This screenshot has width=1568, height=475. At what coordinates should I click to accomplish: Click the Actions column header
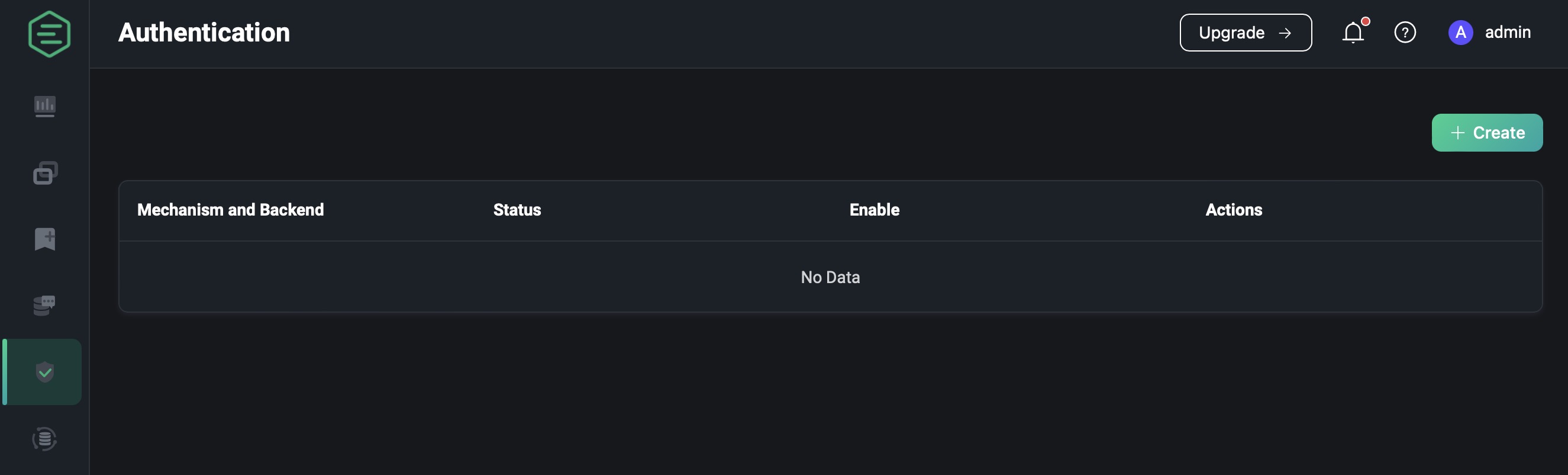1233,210
